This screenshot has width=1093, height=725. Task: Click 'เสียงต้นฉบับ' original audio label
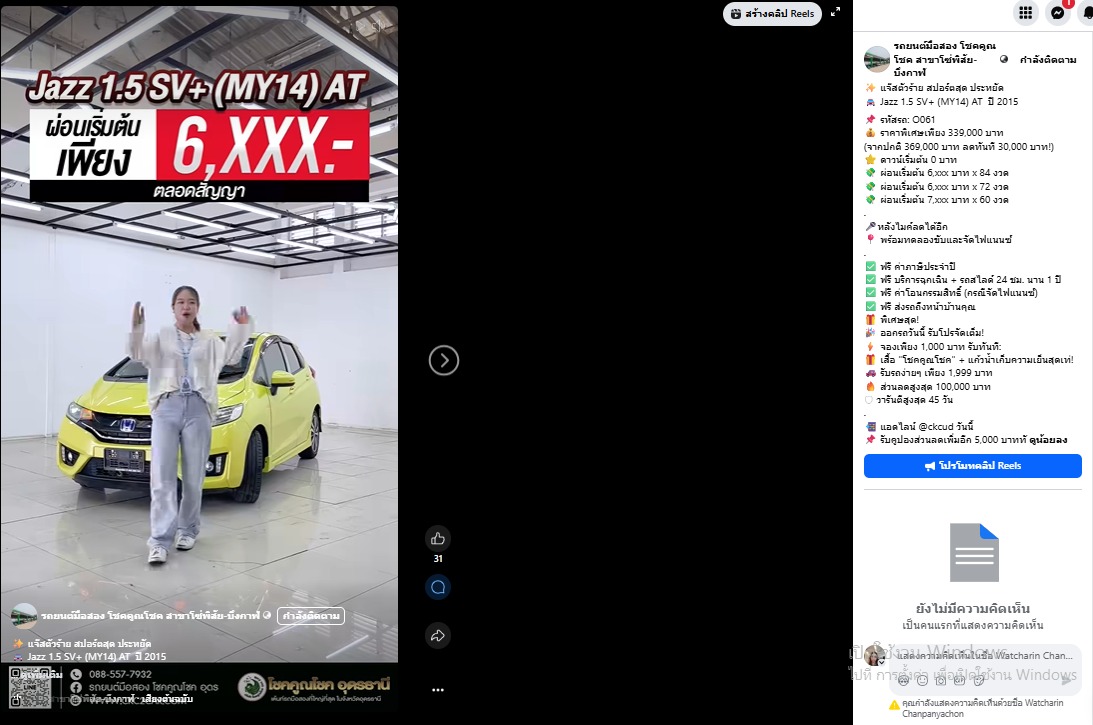point(166,699)
